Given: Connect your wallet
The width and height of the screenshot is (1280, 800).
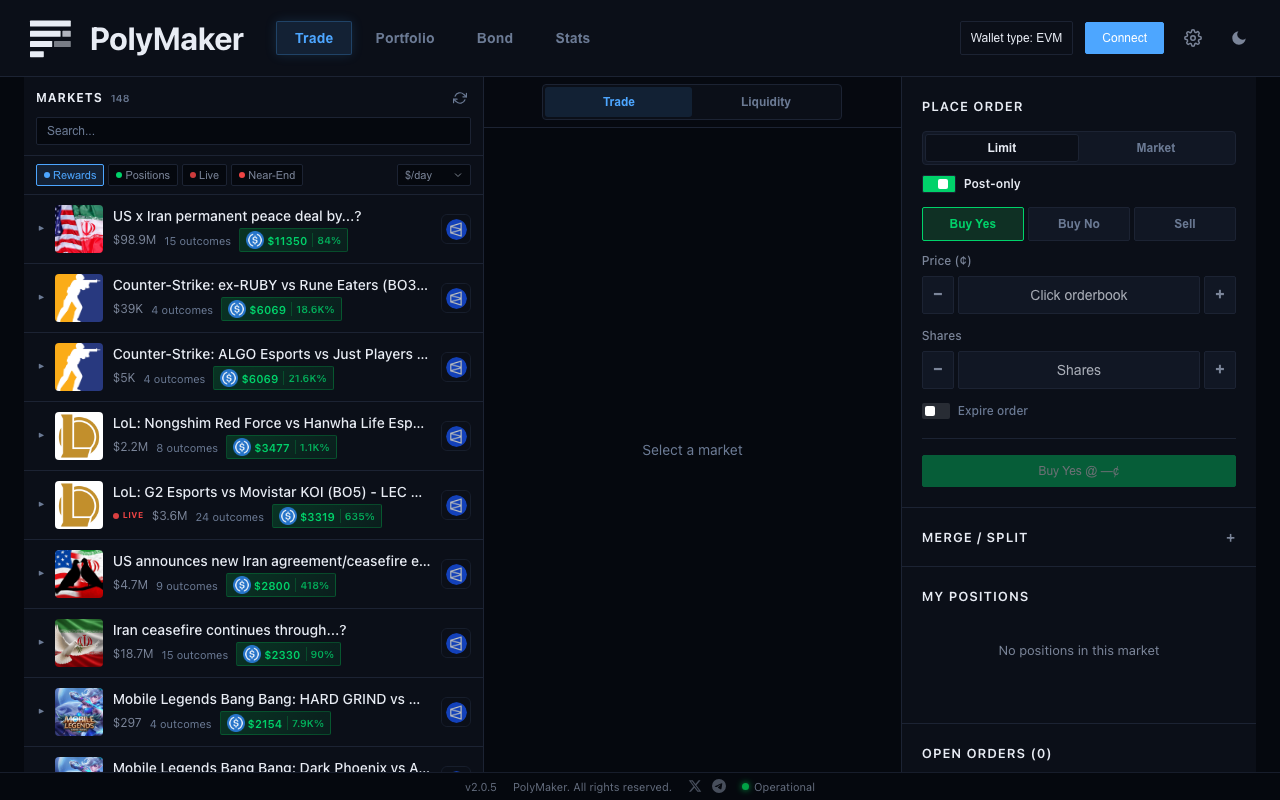Looking at the screenshot, I should click(1125, 38).
